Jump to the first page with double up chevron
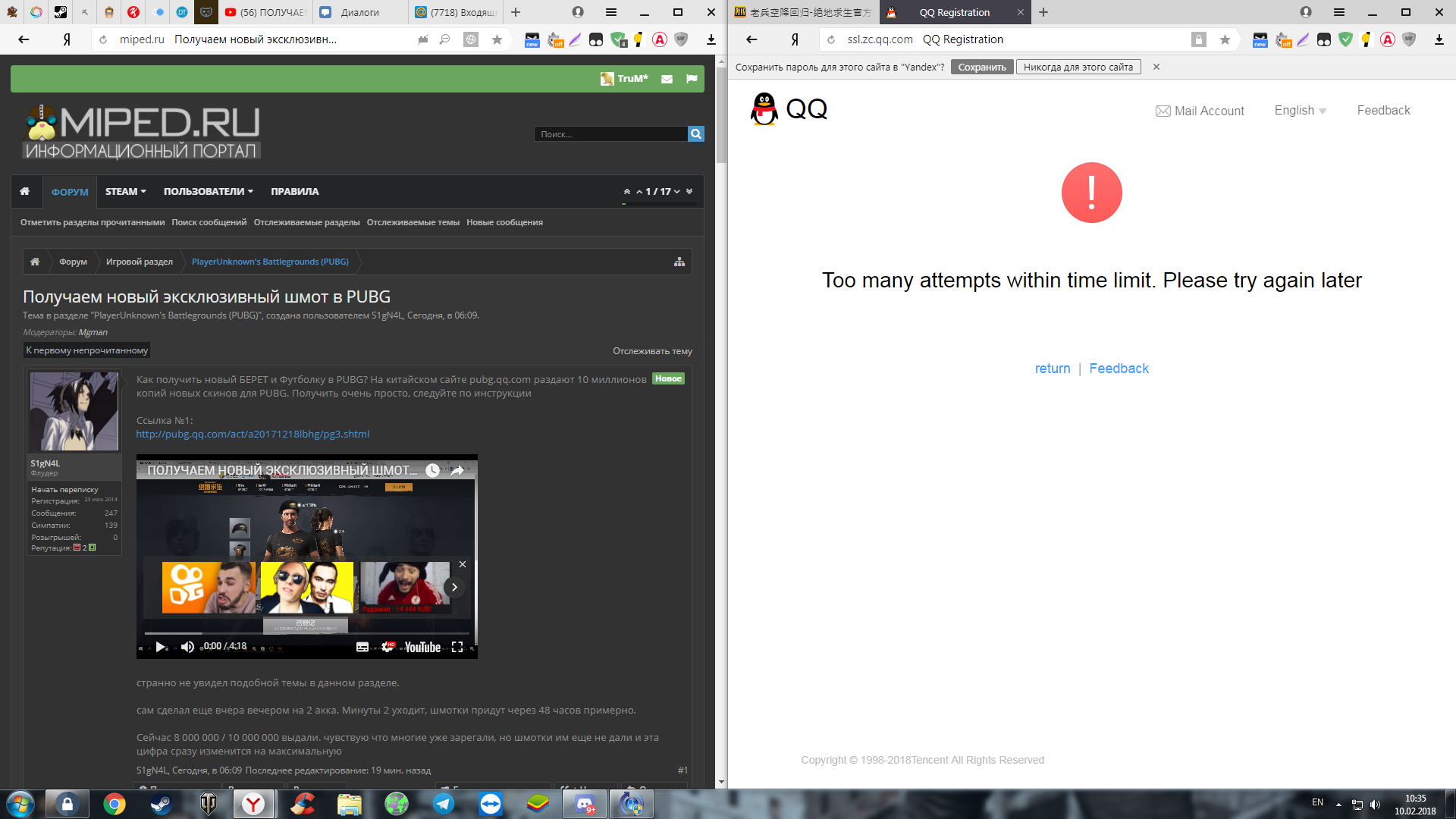This screenshot has width=1456, height=819. [x=626, y=192]
